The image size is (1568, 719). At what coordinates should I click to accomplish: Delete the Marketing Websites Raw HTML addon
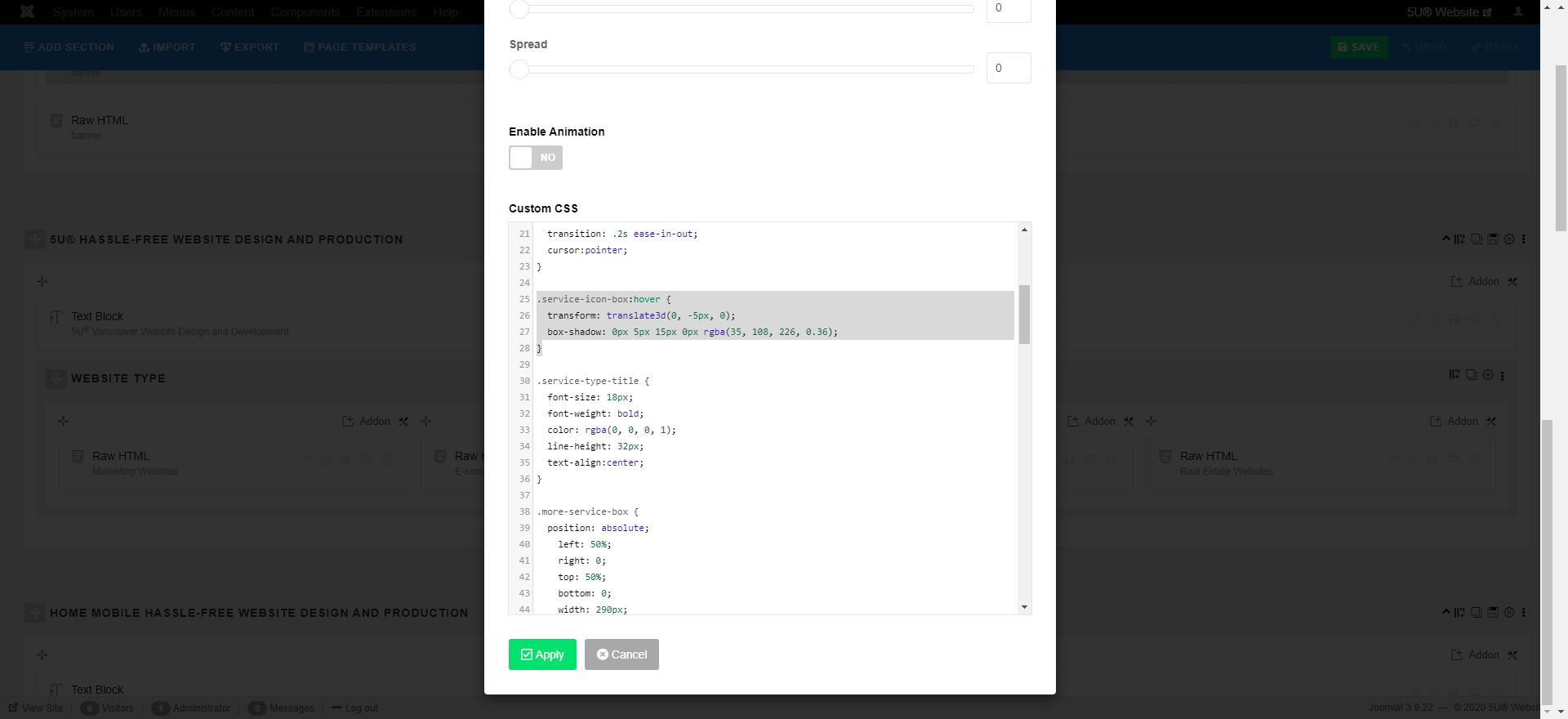tap(387, 459)
